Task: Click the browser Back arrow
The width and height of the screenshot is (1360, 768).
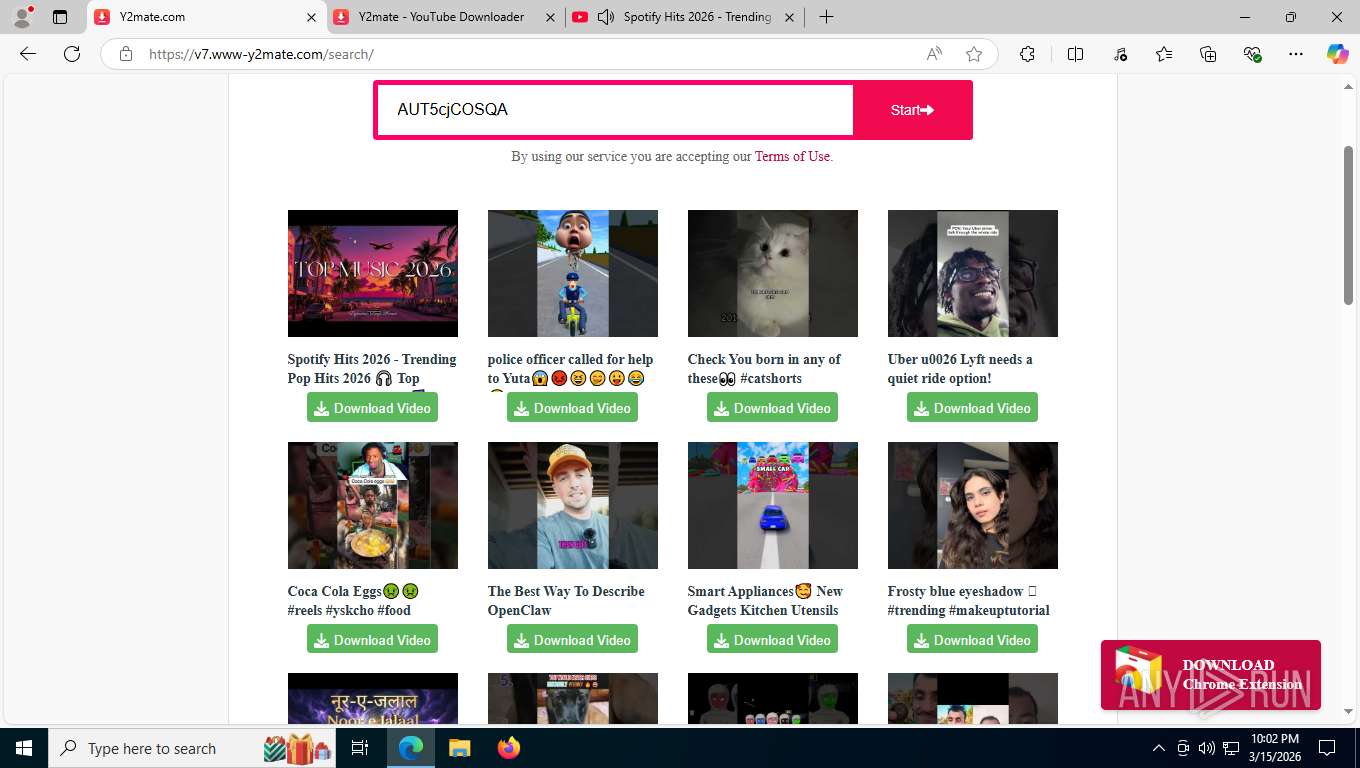Action: coord(28,54)
